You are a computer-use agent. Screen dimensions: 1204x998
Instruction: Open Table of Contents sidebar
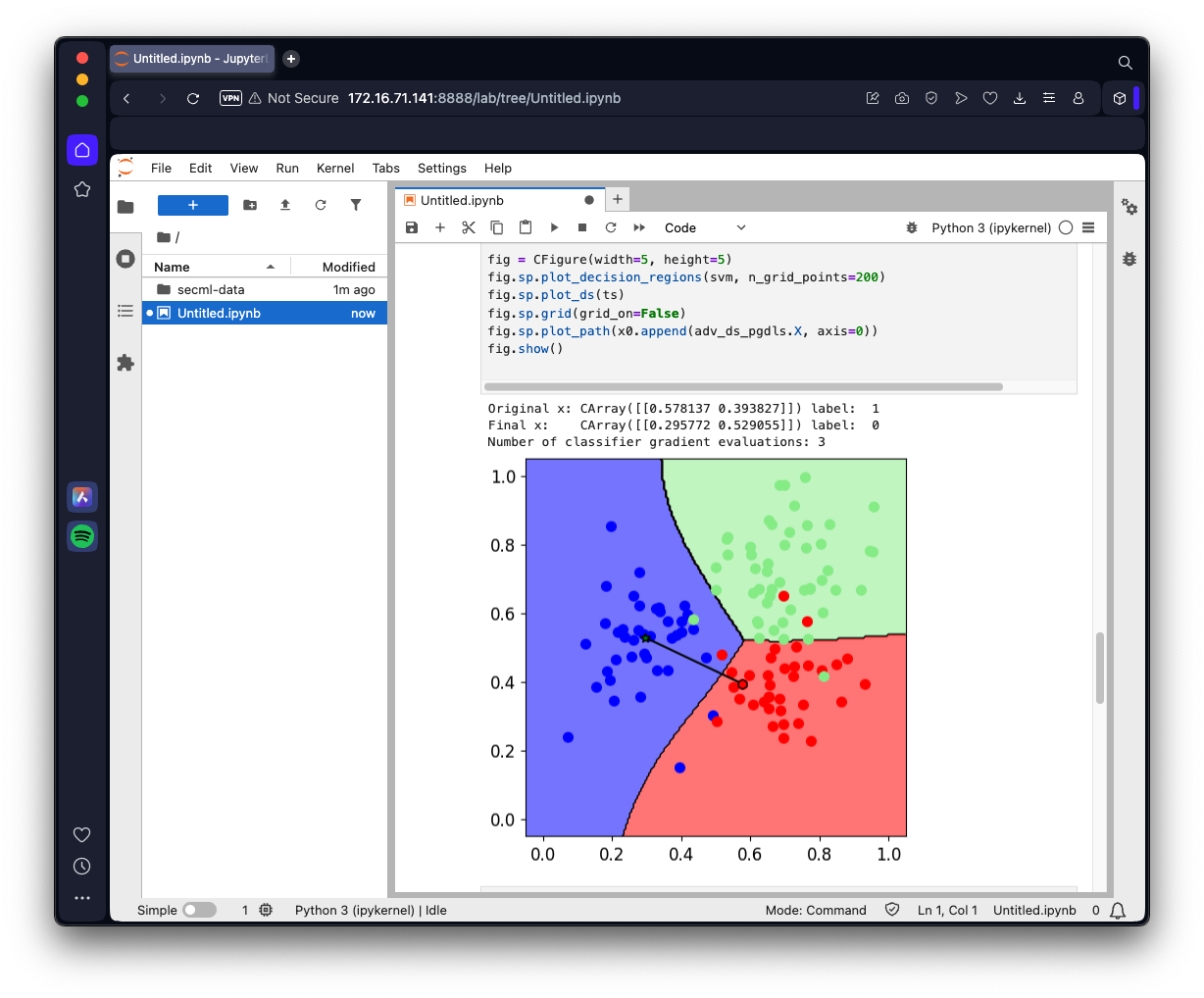(125, 311)
